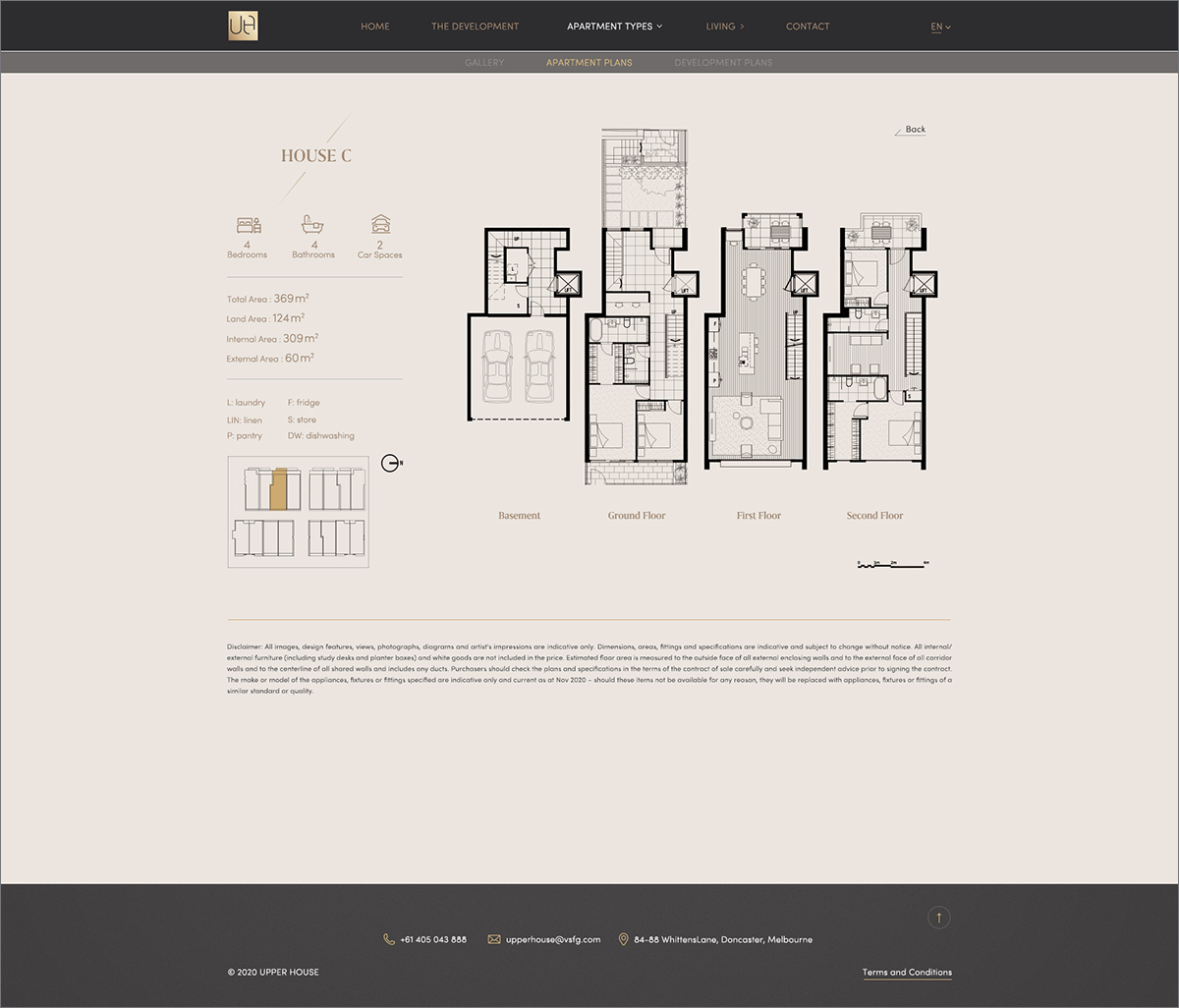This screenshot has width=1179, height=1008.
Task: Click the bedrooms bed icon
Action: (x=248, y=224)
